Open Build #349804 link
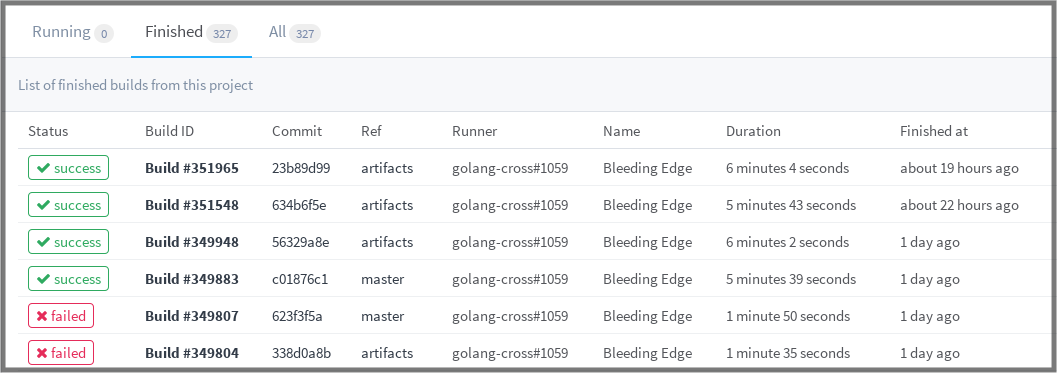1057x373 pixels. point(191,353)
